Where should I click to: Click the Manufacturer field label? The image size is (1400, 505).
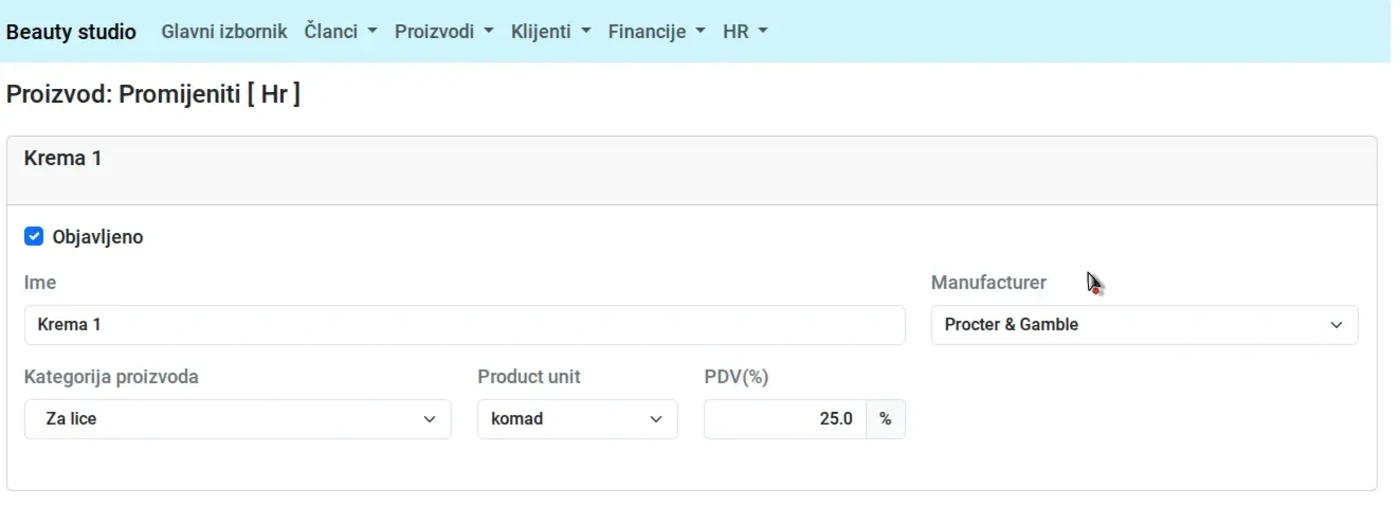point(988,283)
